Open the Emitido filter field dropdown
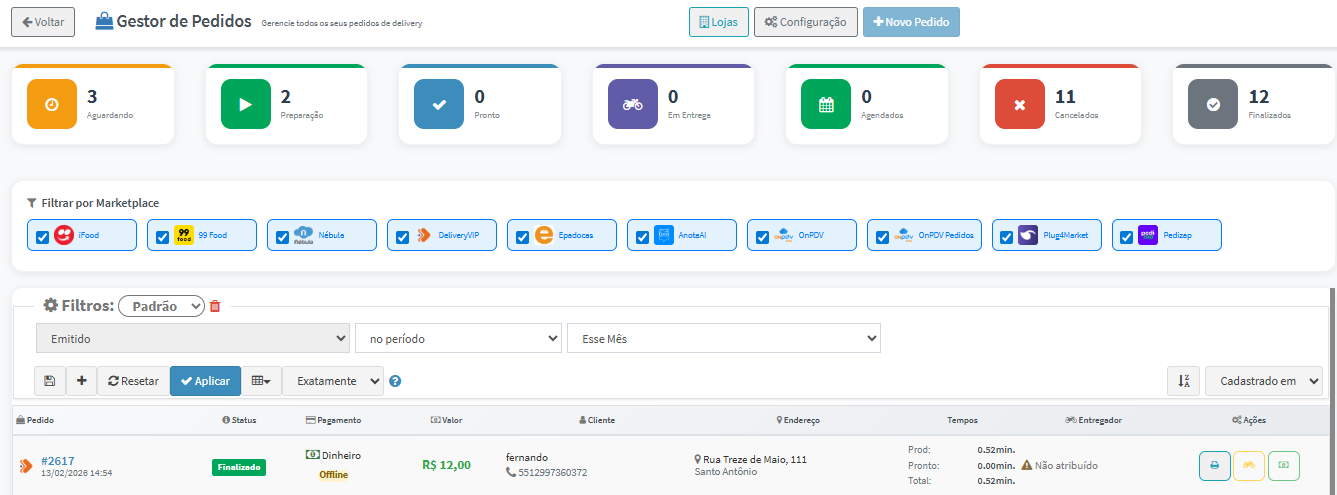The width and height of the screenshot is (1337, 495). tap(192, 339)
